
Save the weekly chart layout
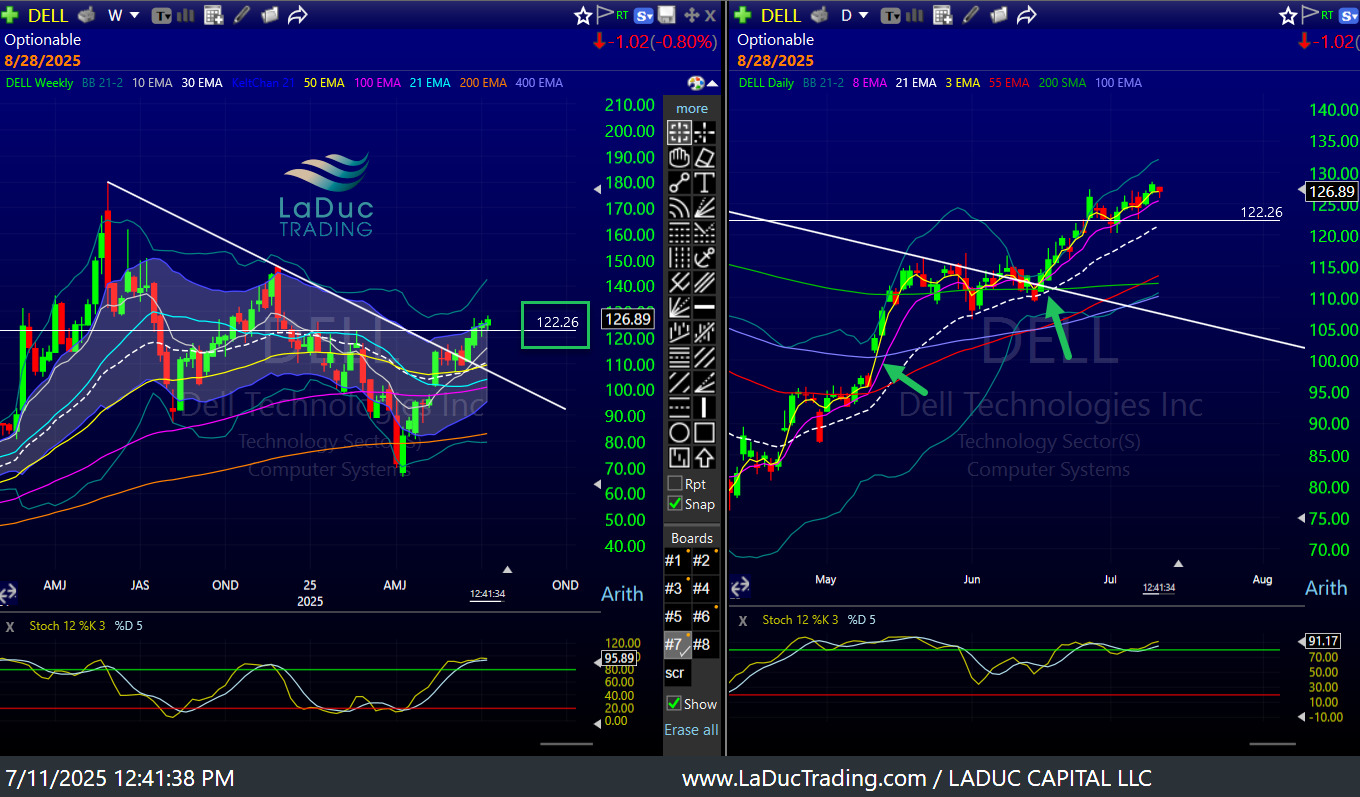pyautogui.click(x=666, y=14)
